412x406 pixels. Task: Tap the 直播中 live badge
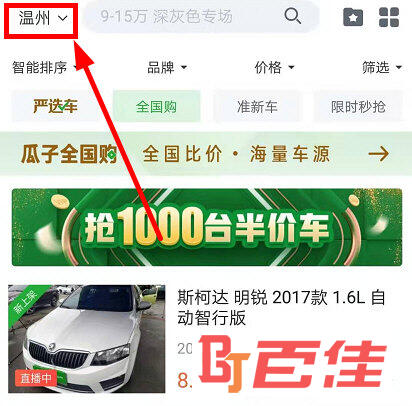click(36, 378)
